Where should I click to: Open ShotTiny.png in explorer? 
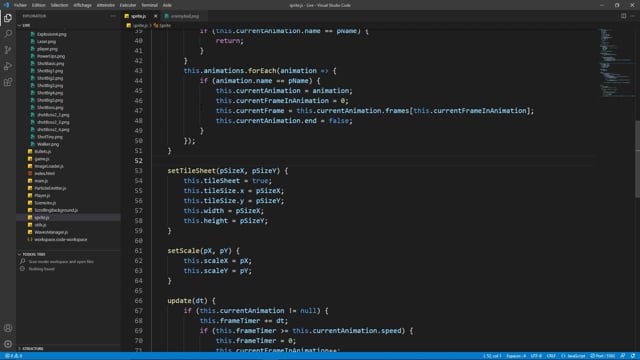click(50, 137)
